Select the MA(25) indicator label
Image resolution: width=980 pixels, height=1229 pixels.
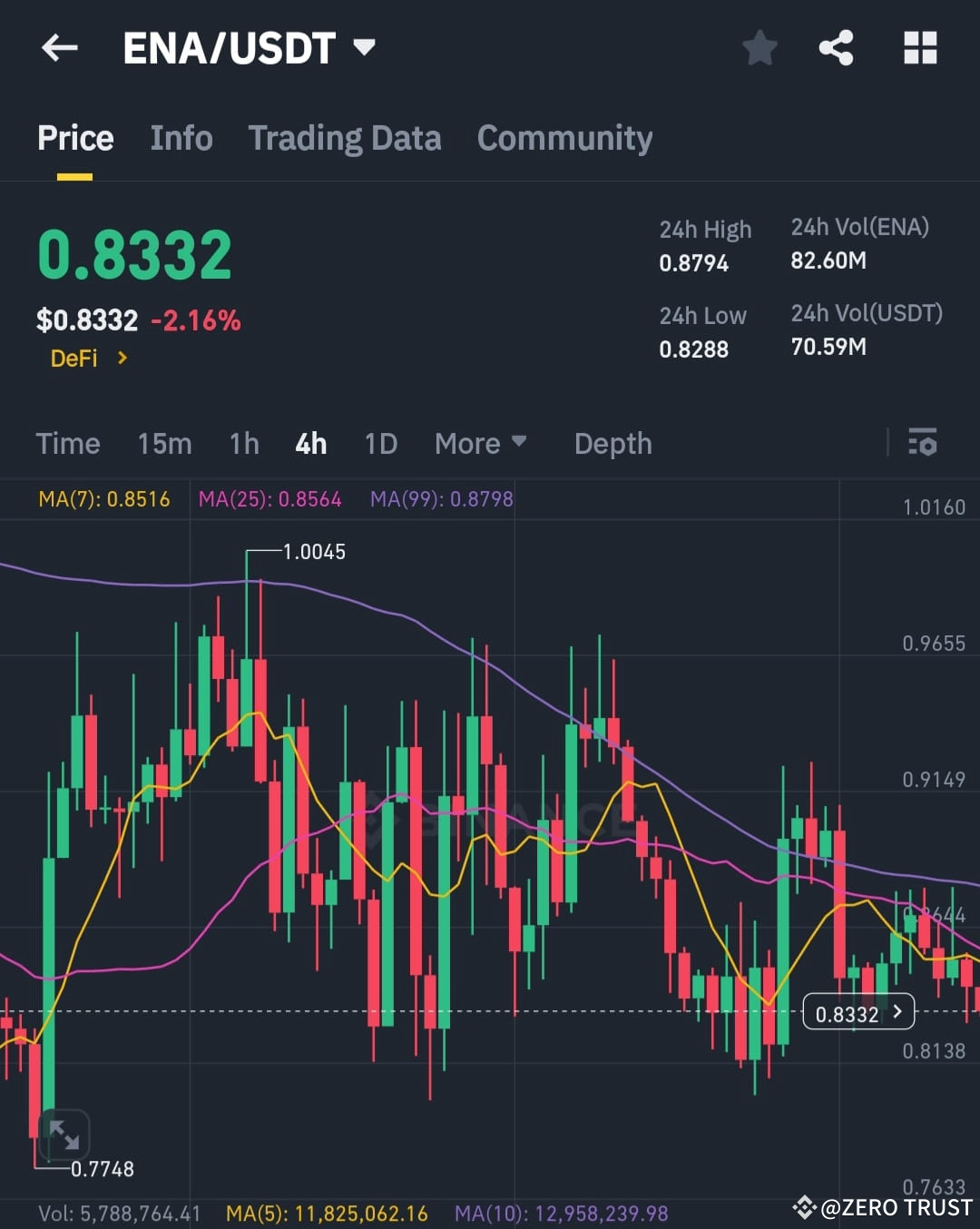coord(269,498)
